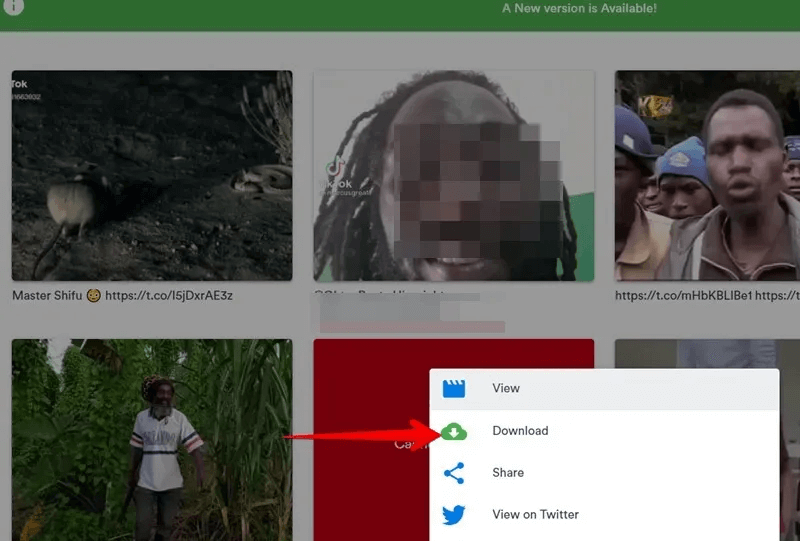Click the blue Share icon
The height and width of the screenshot is (541, 800).
tap(454, 473)
